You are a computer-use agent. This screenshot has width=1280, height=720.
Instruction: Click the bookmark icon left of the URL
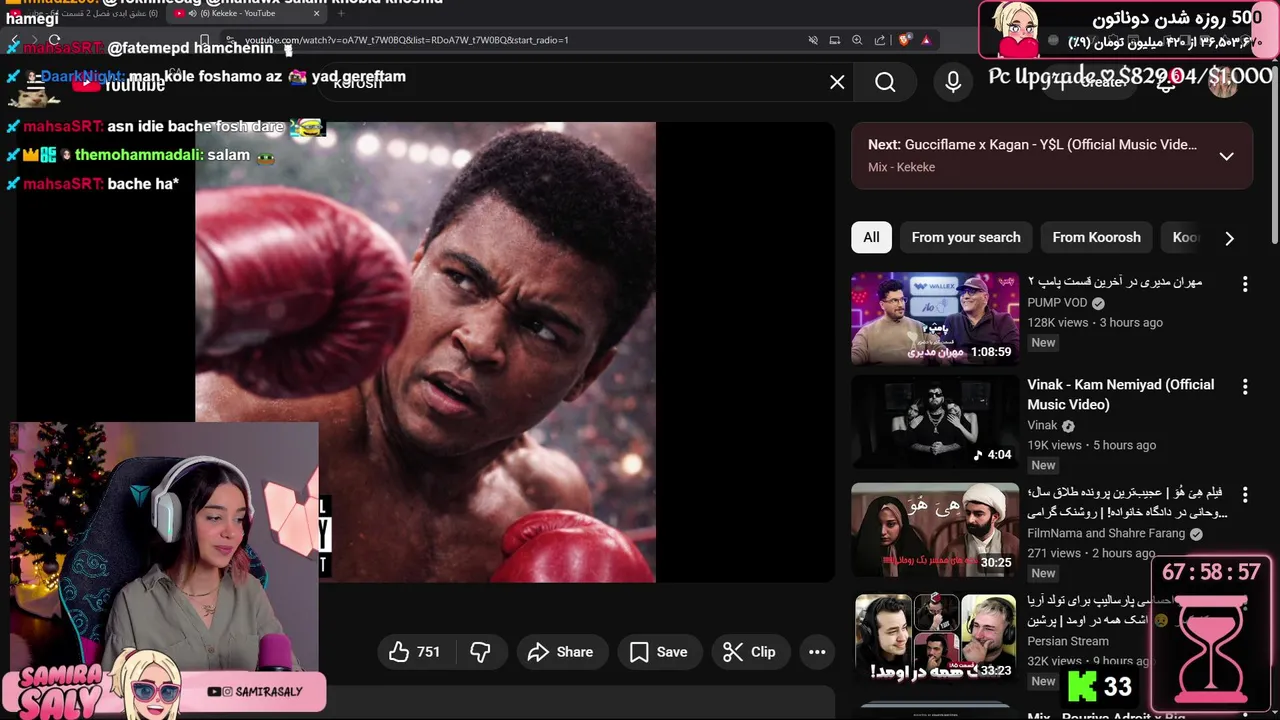click(204, 40)
